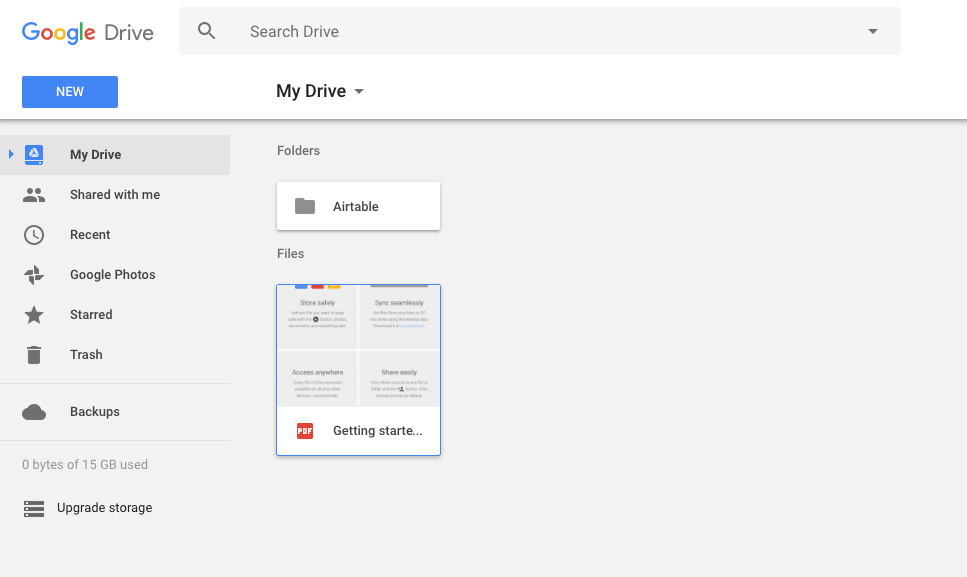
Task: Click the Files section heading
Action: coord(290,254)
